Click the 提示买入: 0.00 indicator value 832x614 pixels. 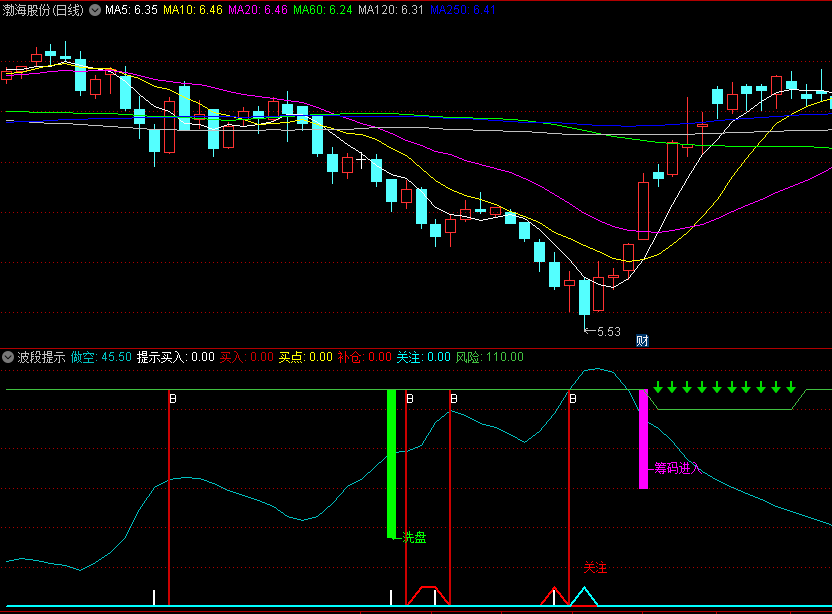(176, 357)
